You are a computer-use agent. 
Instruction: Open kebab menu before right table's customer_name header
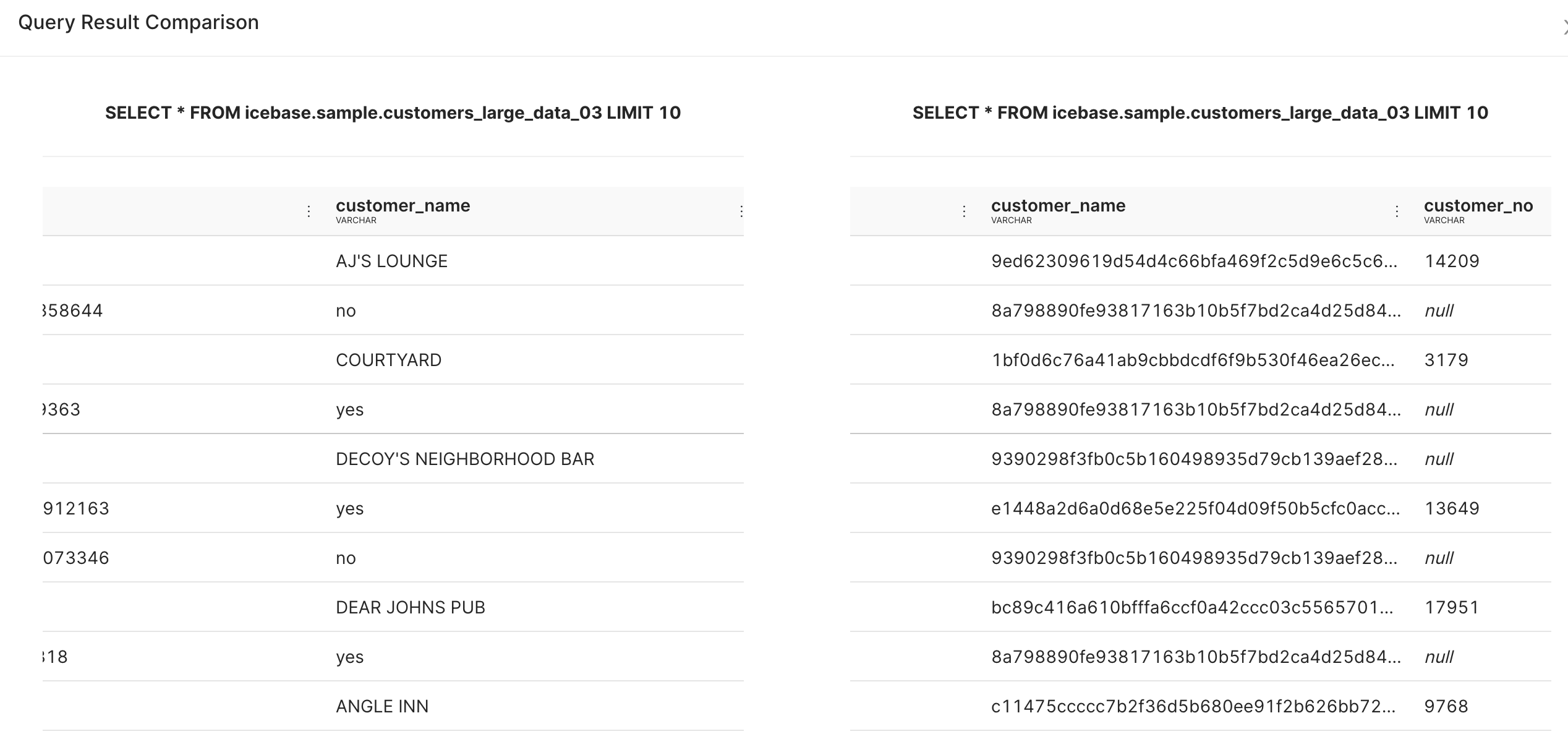click(964, 211)
